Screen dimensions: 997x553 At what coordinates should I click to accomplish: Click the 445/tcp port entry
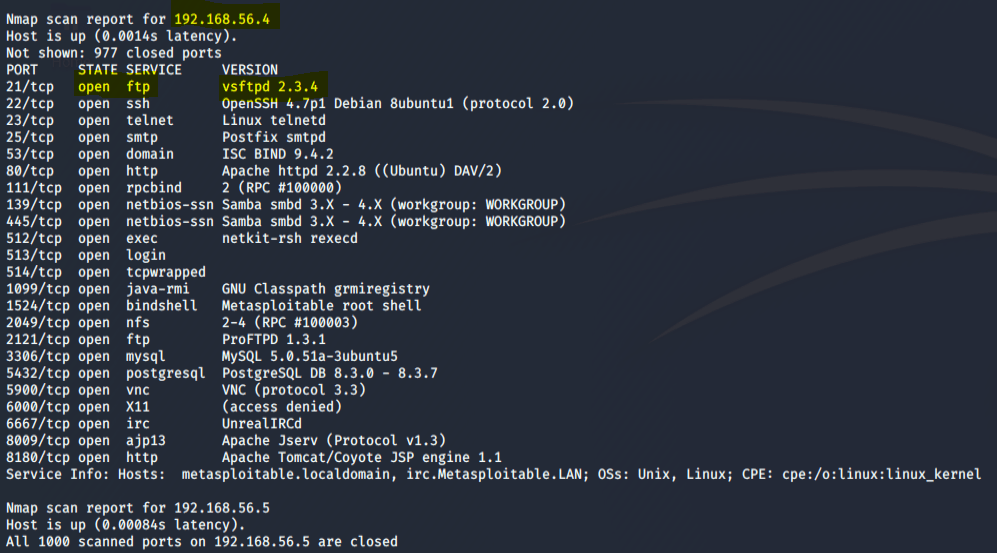pyautogui.click(x=34, y=222)
